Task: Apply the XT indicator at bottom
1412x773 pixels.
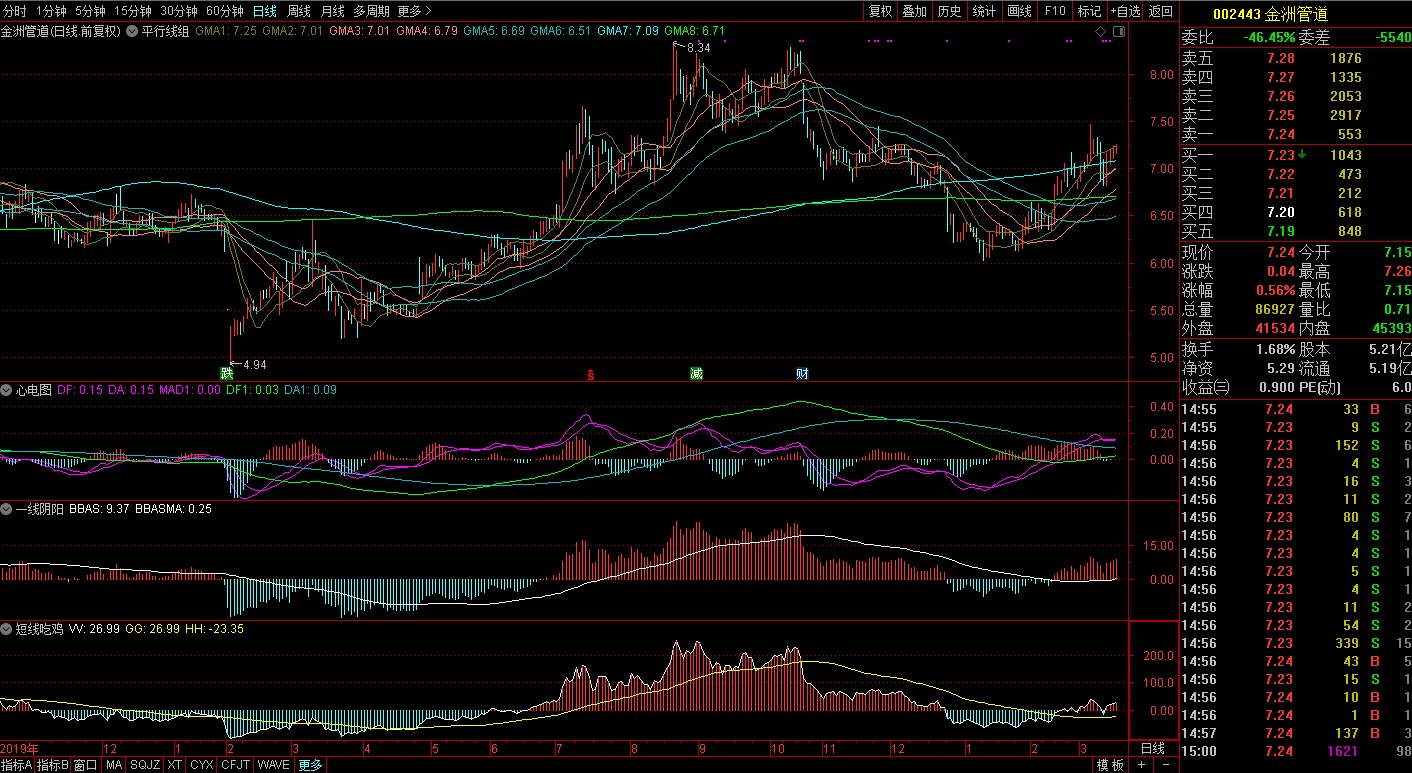Action: [175, 765]
